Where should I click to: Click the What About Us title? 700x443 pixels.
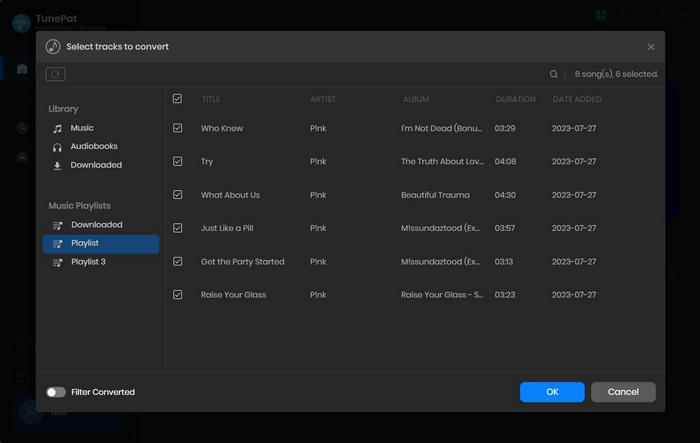[230, 195]
